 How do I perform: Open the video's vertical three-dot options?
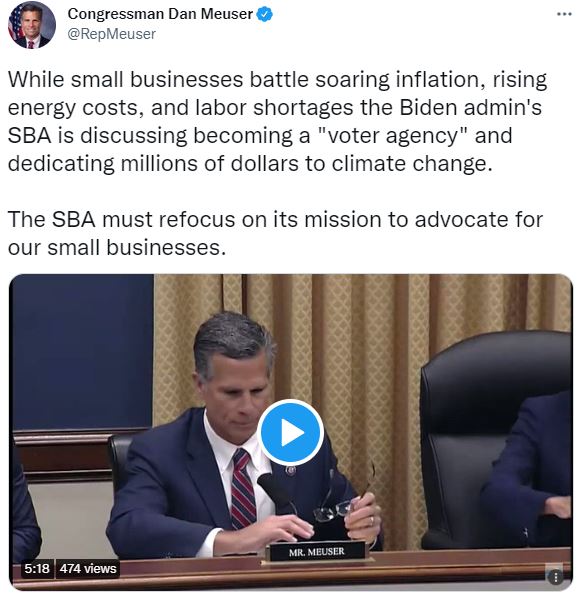[x=556, y=577]
